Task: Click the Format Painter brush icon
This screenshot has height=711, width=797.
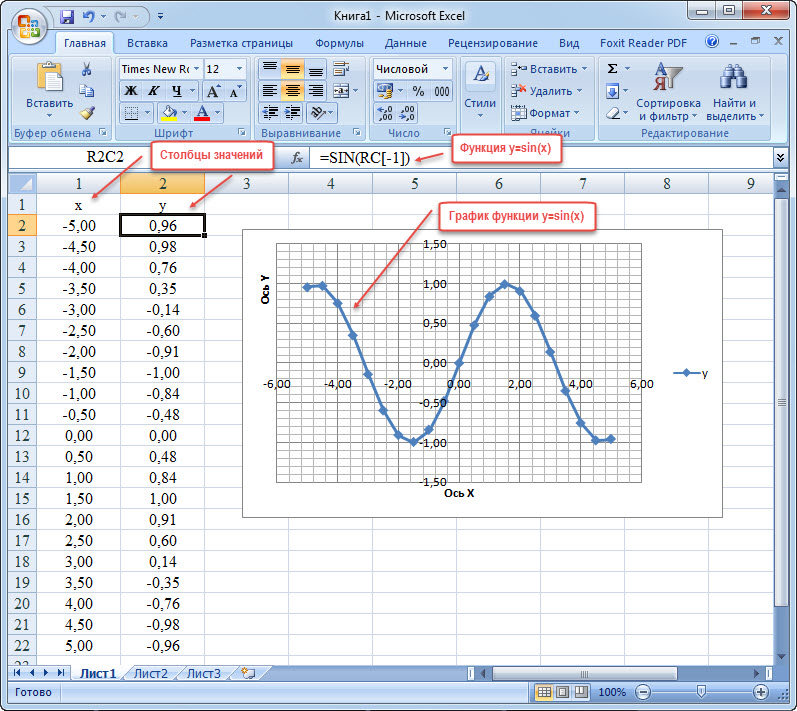Action: pos(87,112)
